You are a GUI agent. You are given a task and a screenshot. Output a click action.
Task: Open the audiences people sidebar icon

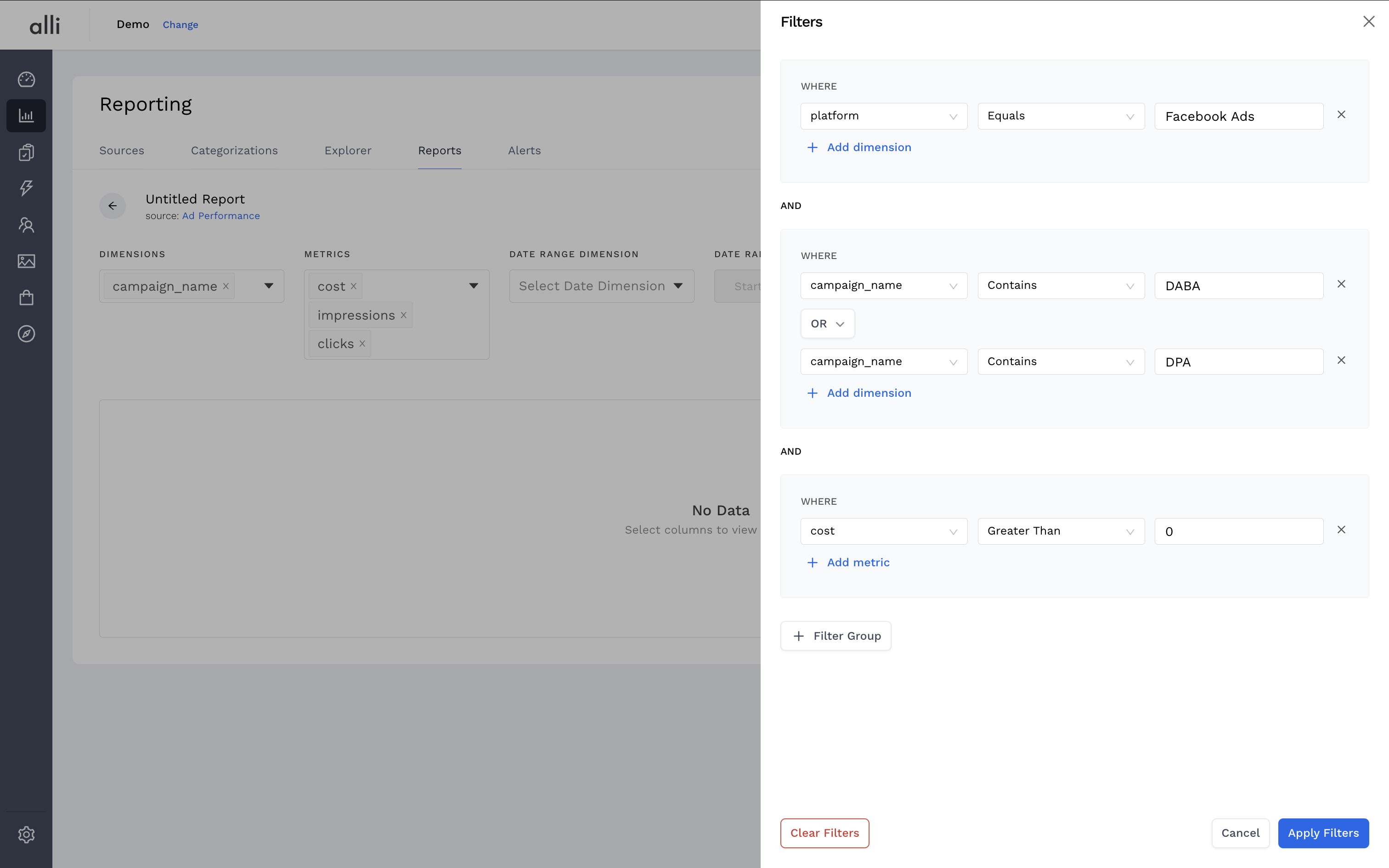tap(26, 225)
